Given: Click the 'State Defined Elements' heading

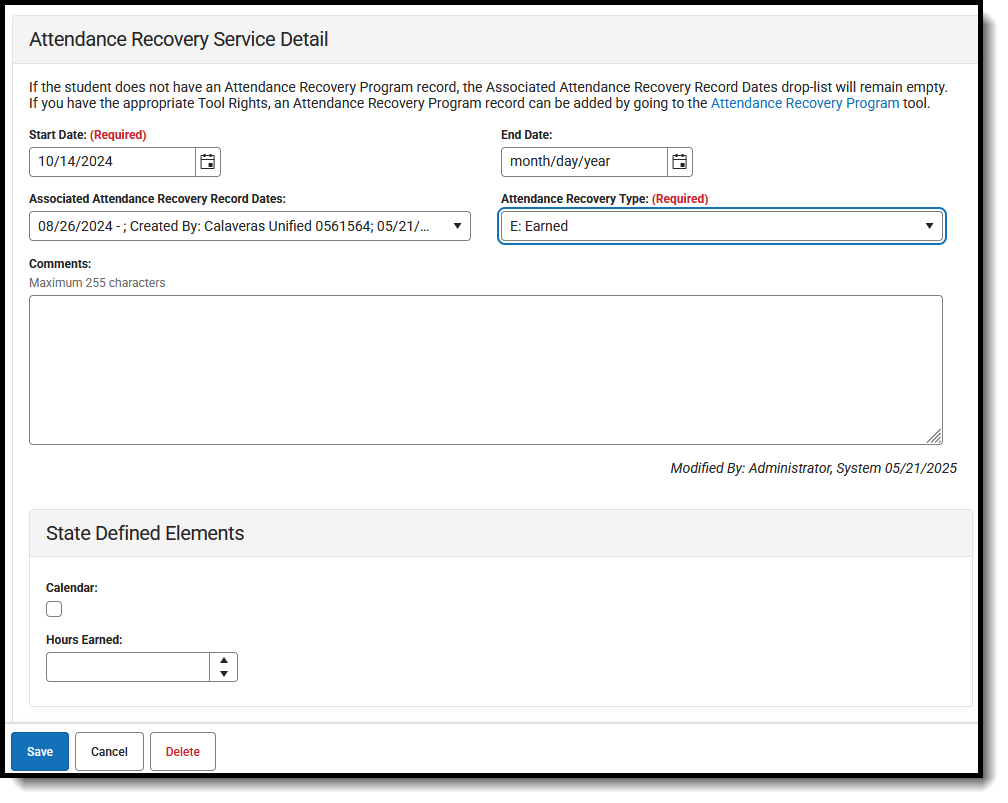Looking at the screenshot, I should 145,534.
